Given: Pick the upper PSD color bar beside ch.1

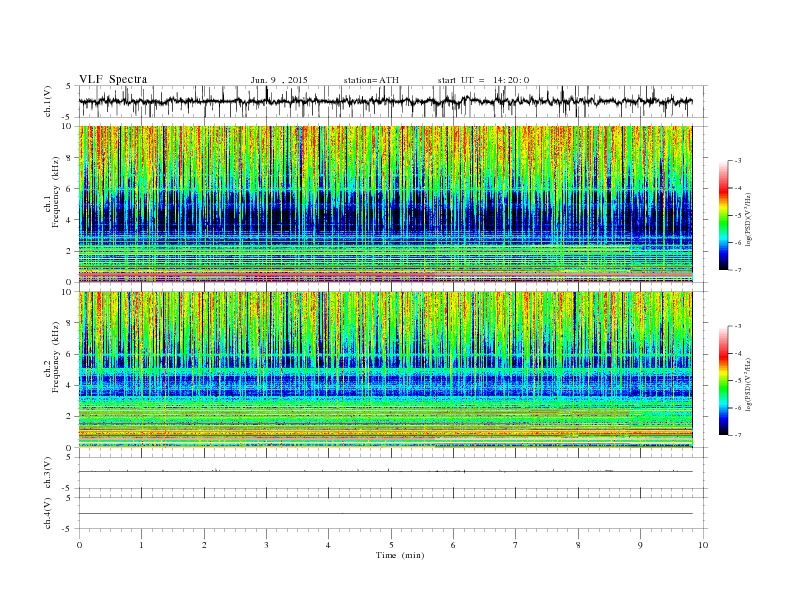Looking at the screenshot, I should [723, 215].
